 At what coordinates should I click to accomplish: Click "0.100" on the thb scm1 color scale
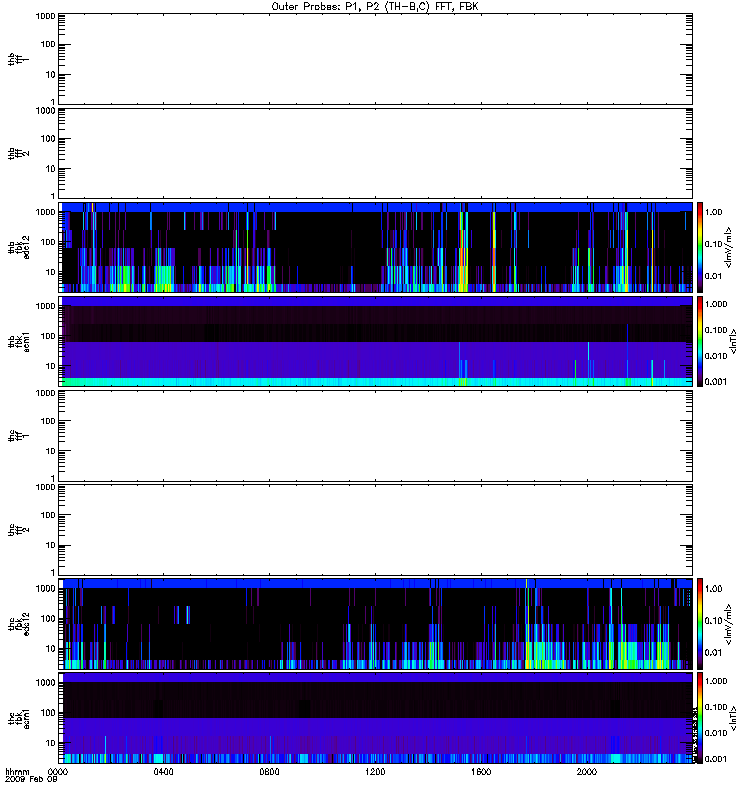tap(716, 330)
